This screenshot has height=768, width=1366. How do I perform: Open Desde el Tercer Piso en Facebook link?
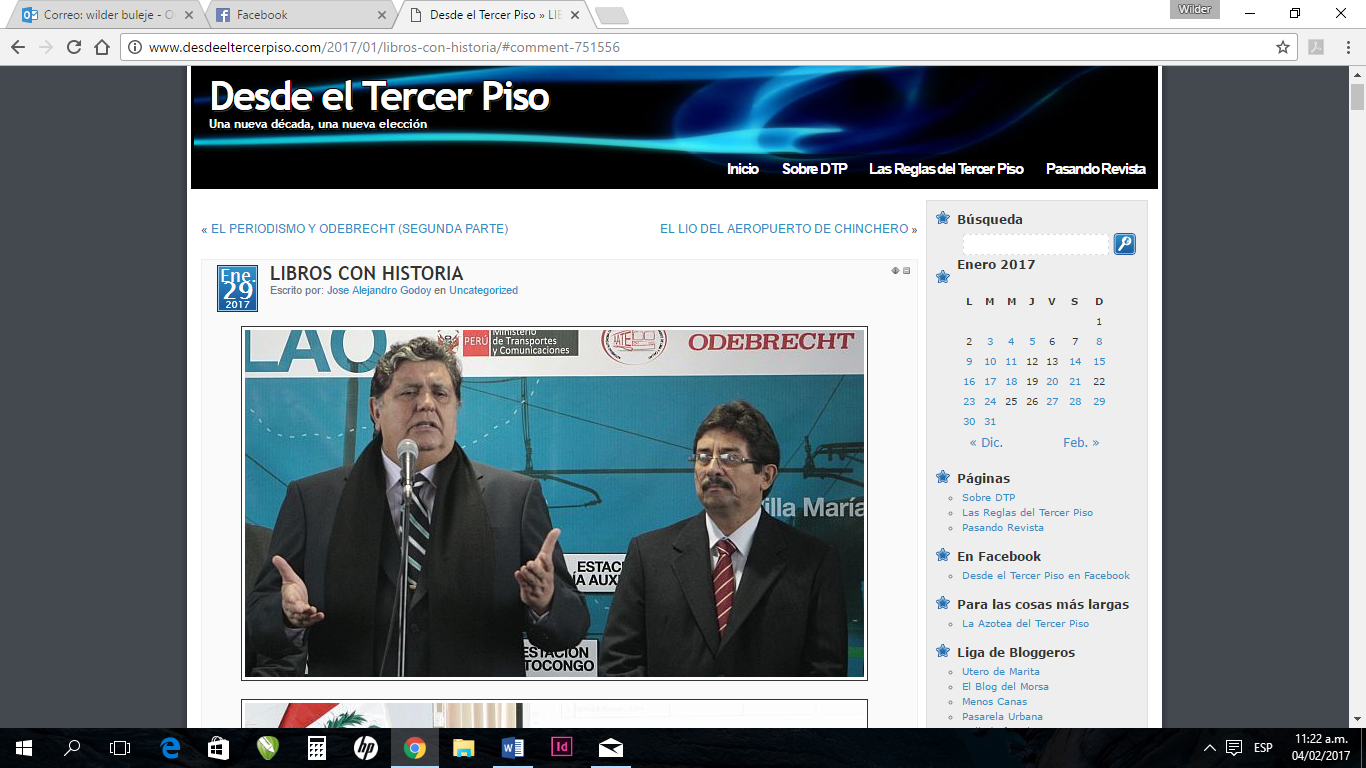point(1045,575)
